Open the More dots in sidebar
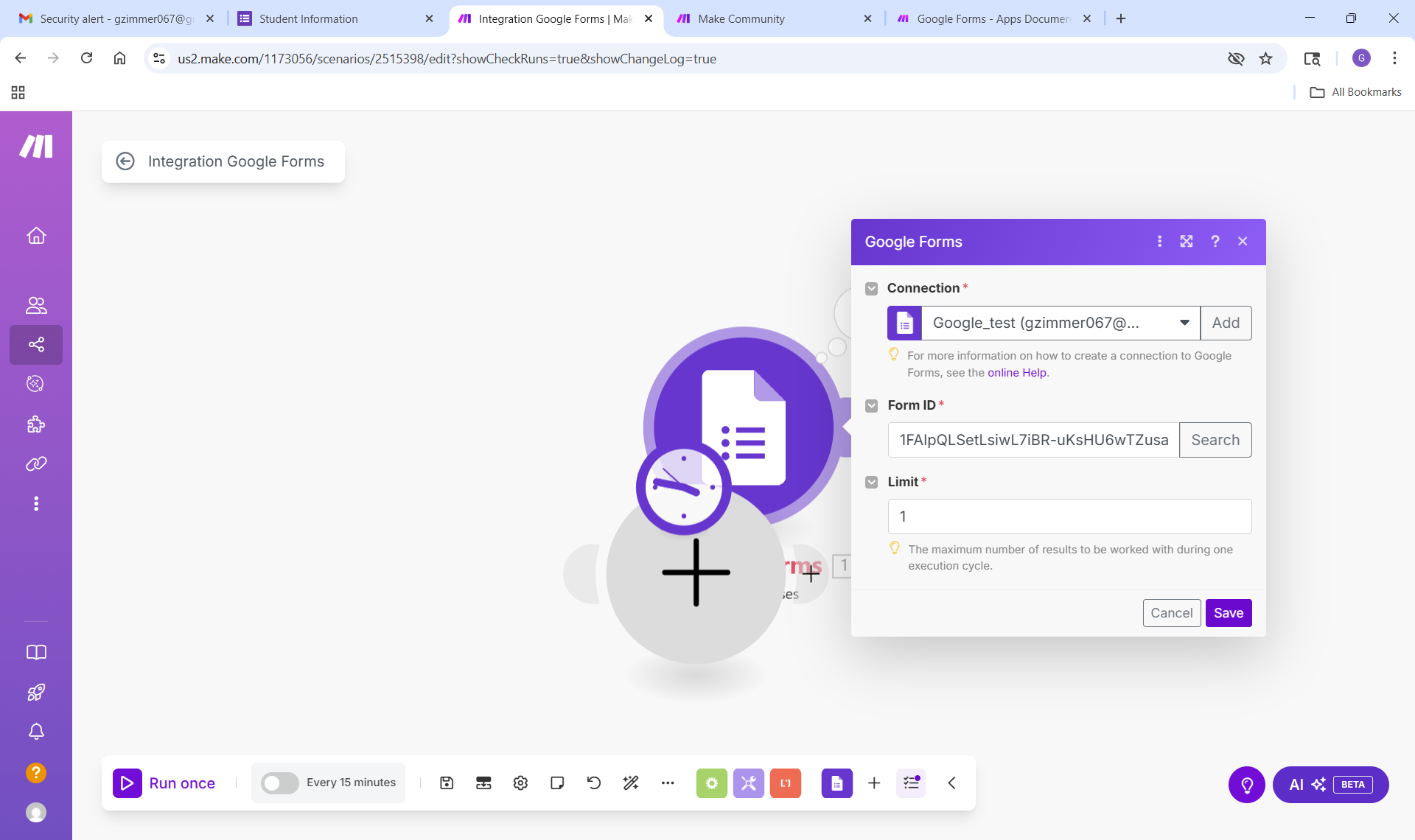 (36, 504)
